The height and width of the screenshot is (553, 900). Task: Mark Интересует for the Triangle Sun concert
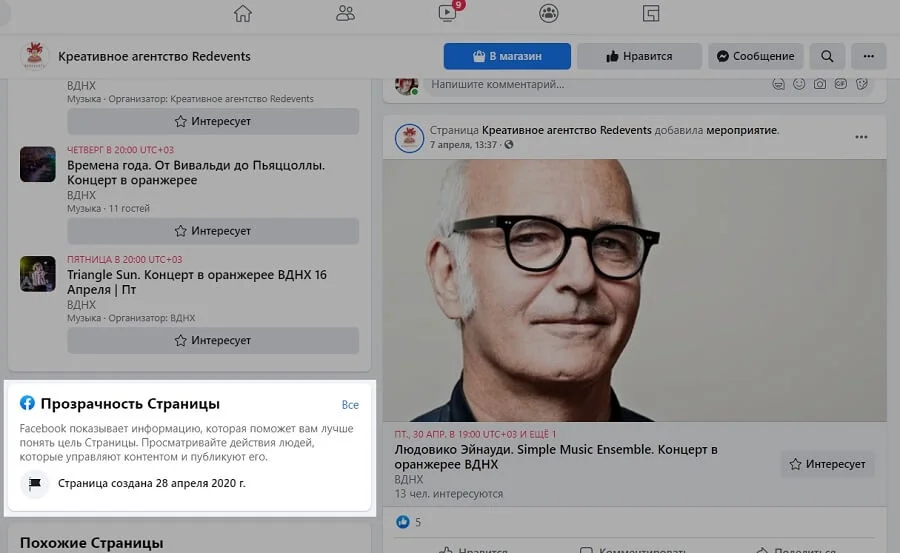(x=213, y=340)
